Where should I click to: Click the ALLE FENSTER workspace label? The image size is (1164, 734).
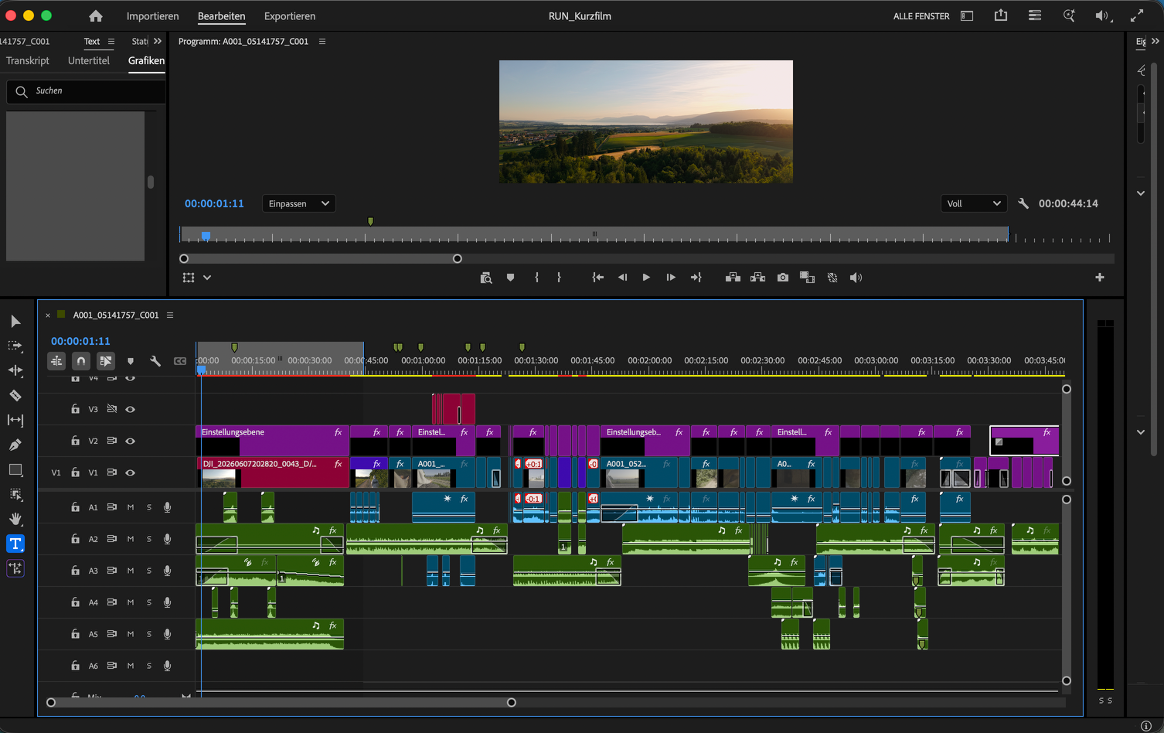click(921, 16)
